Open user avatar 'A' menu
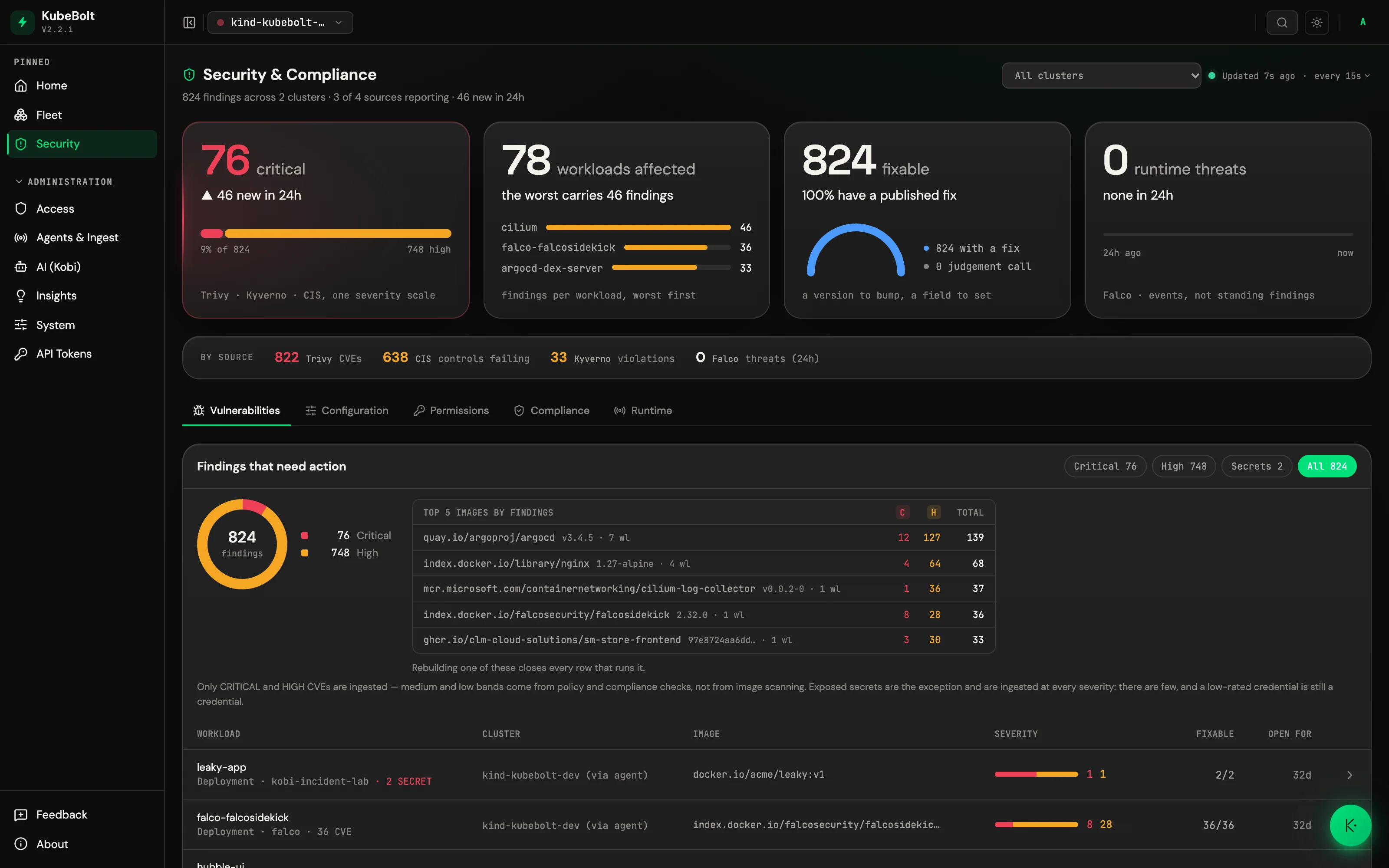Viewport: 1389px width, 868px height. [x=1363, y=23]
